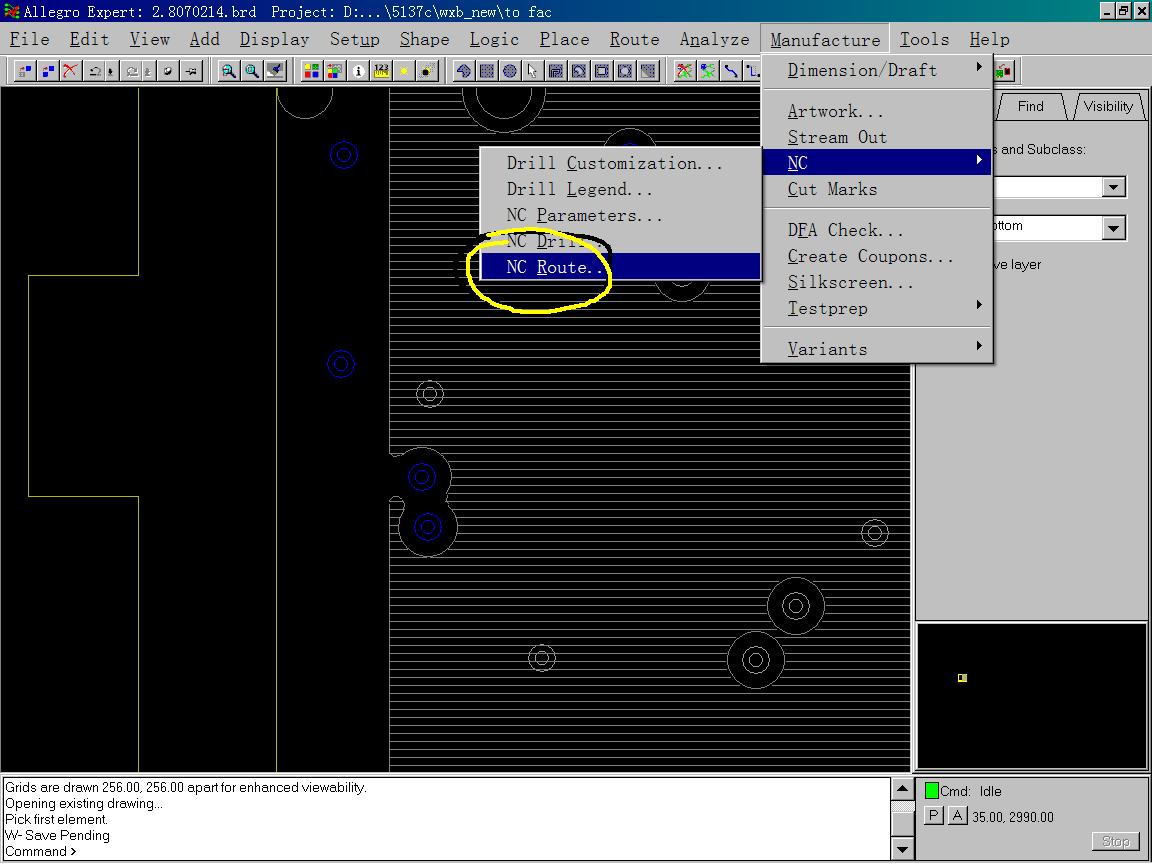Open the Tools menu
This screenshot has height=864, width=1152.
[924, 39]
